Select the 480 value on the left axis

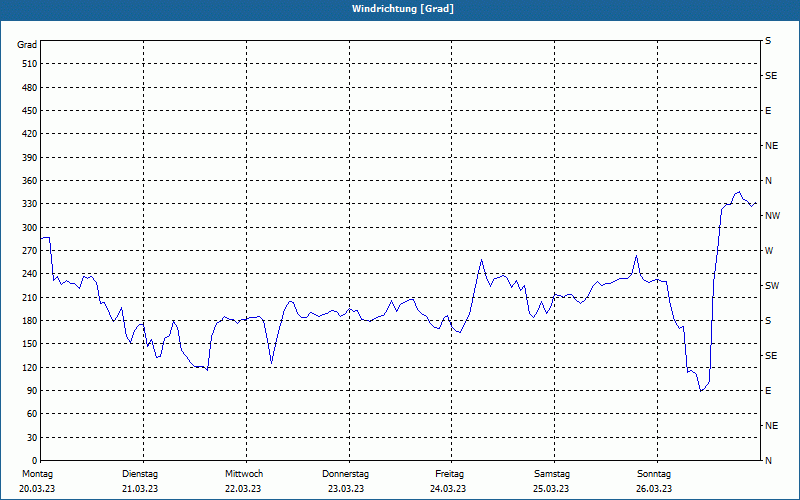30,88
